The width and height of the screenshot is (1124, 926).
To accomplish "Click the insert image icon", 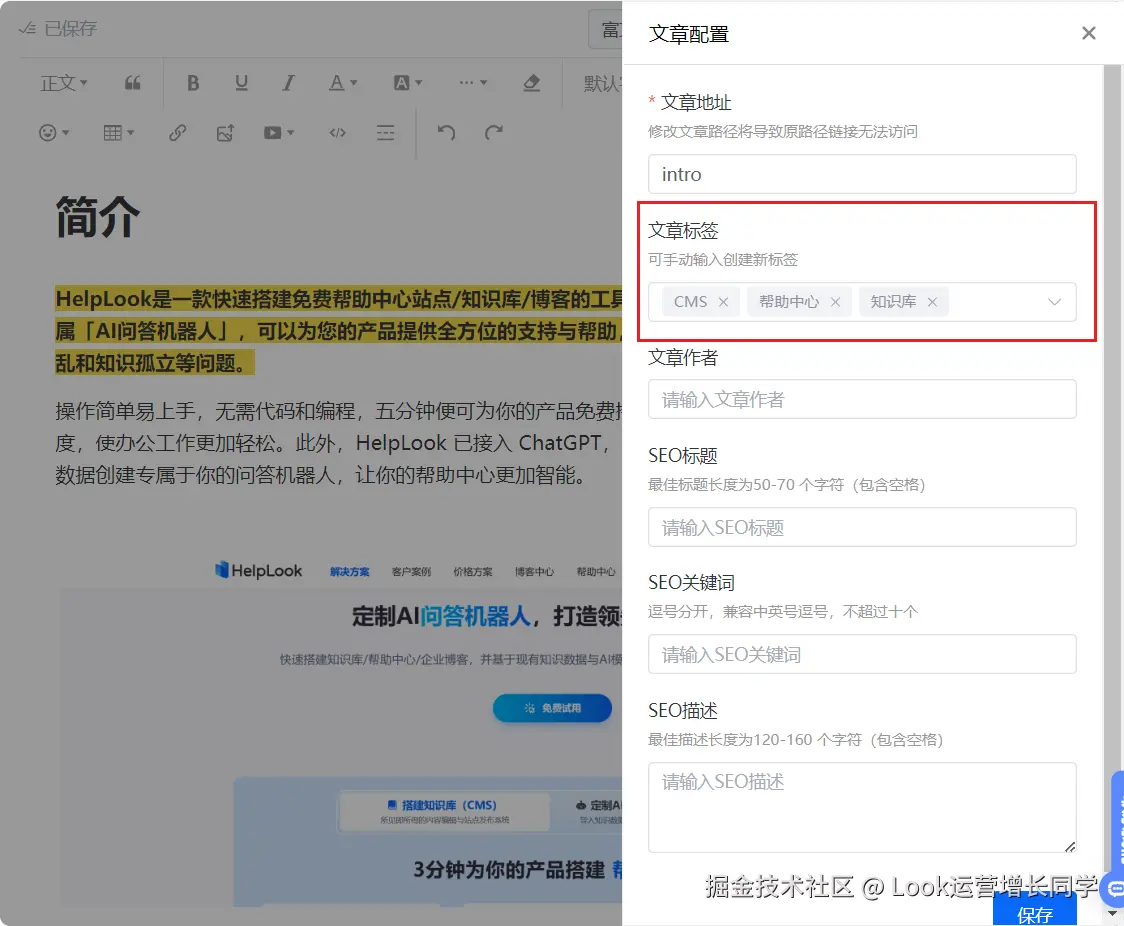I will pos(225,133).
